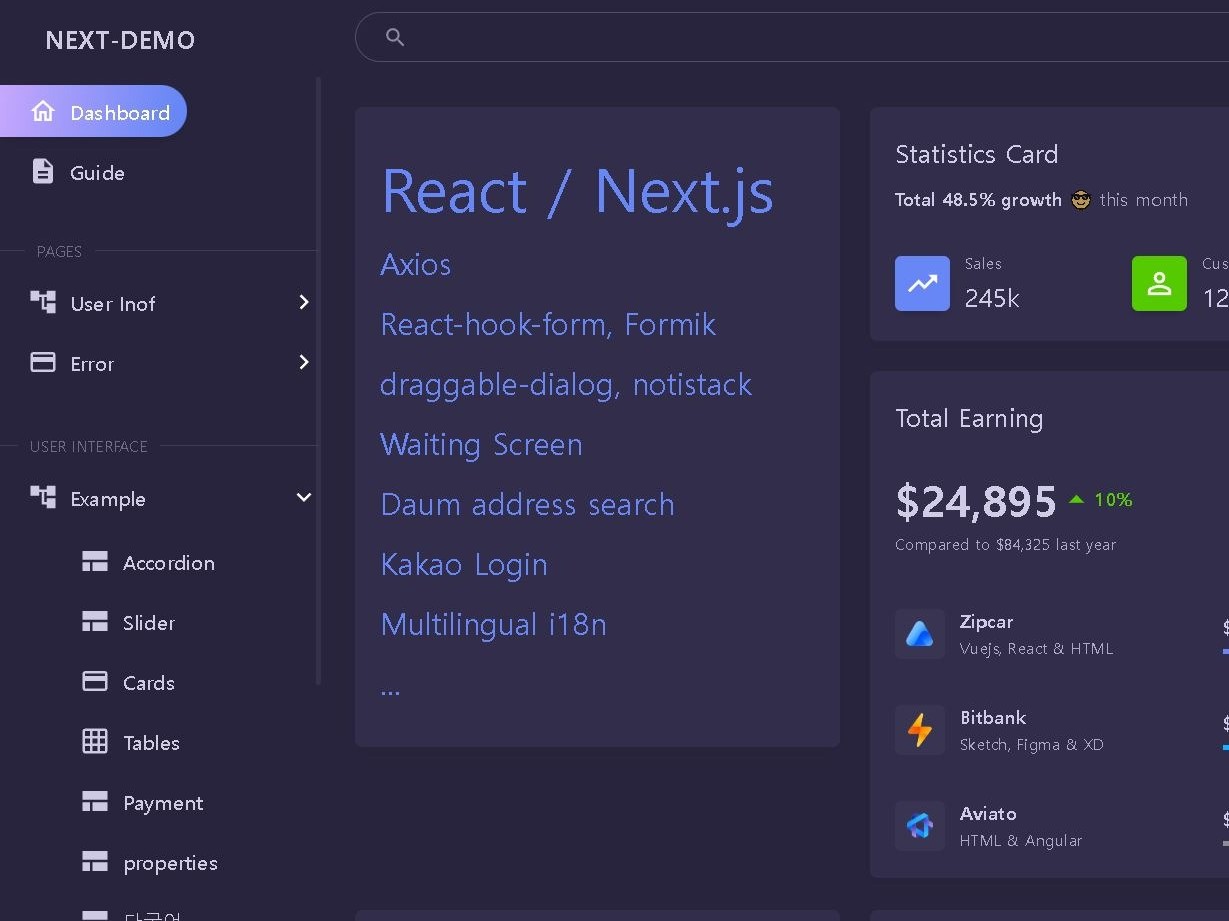Click the Tables grid icon in sidebar
Viewport: 1229px width, 921px height.
(95, 741)
